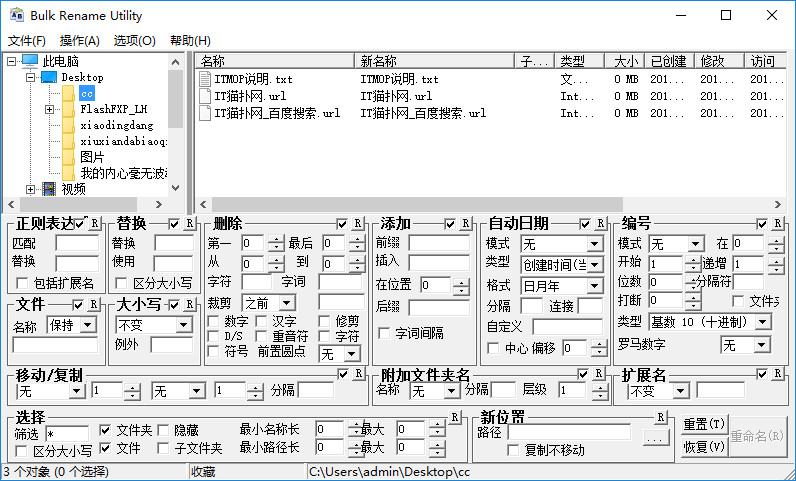This screenshot has height=481, width=796.
Task: Click the xiaodingdang folder icon
Action: tap(69, 125)
